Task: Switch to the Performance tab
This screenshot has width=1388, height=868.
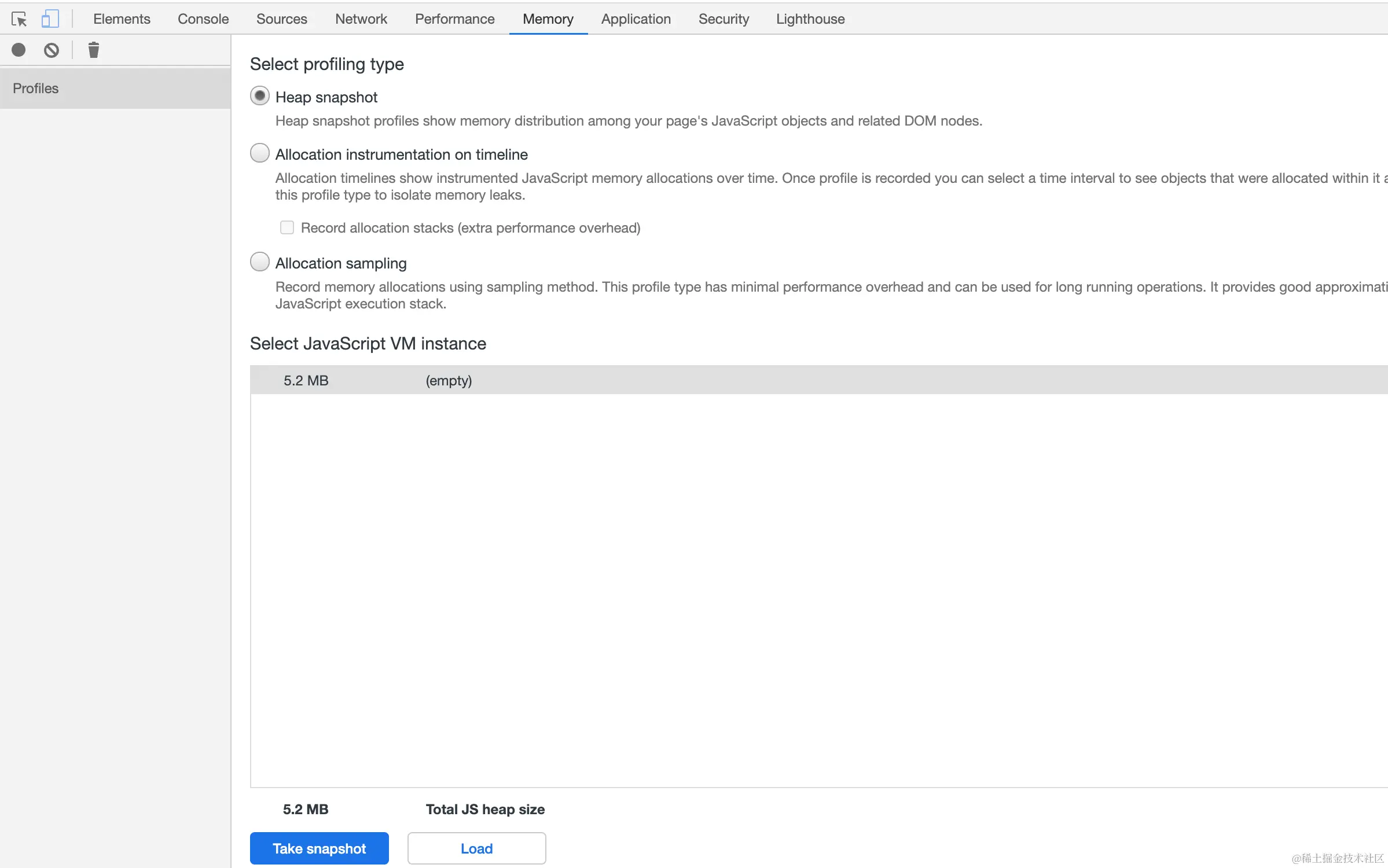Action: click(454, 19)
